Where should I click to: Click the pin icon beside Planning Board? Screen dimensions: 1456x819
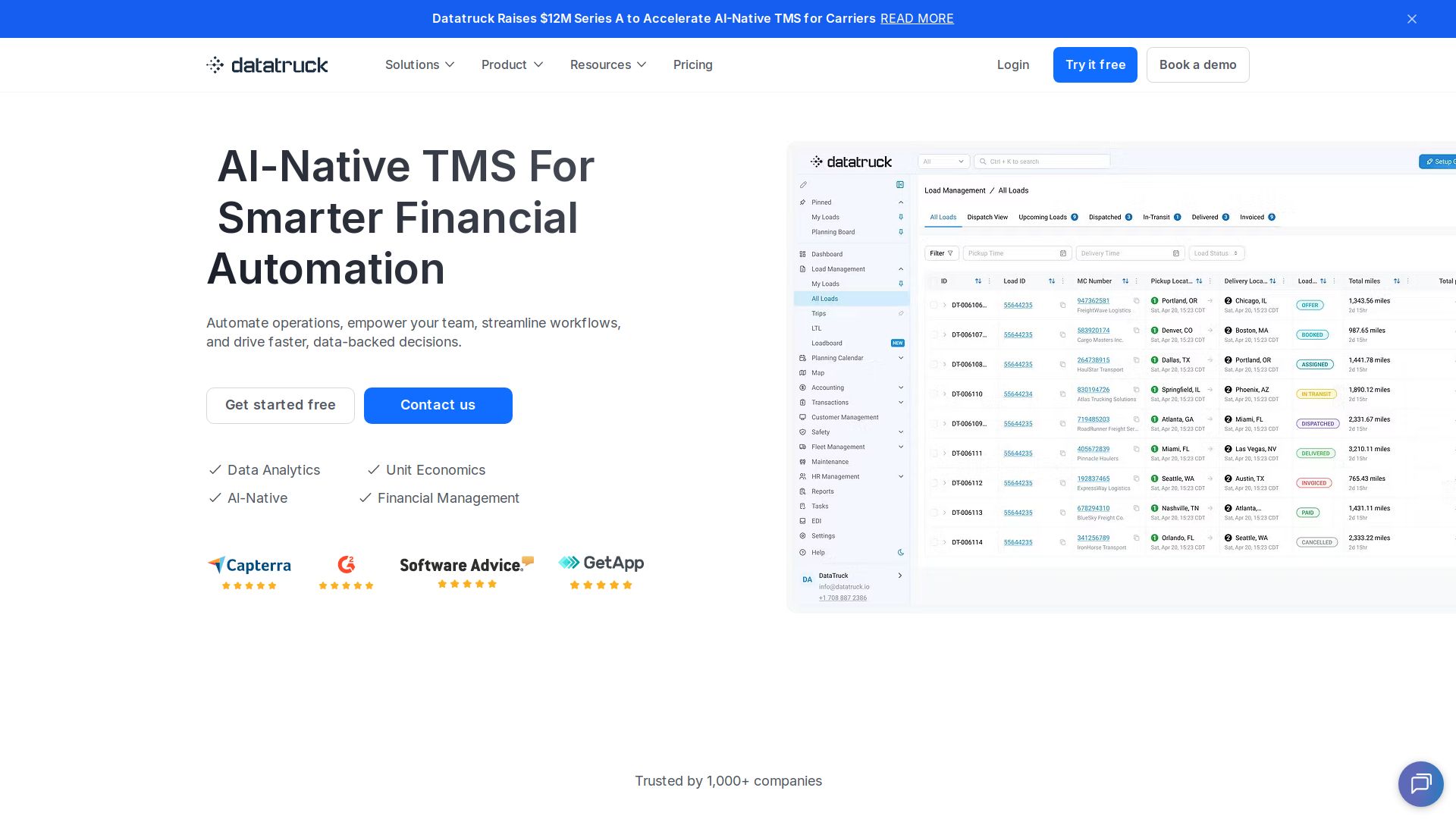[x=901, y=232]
